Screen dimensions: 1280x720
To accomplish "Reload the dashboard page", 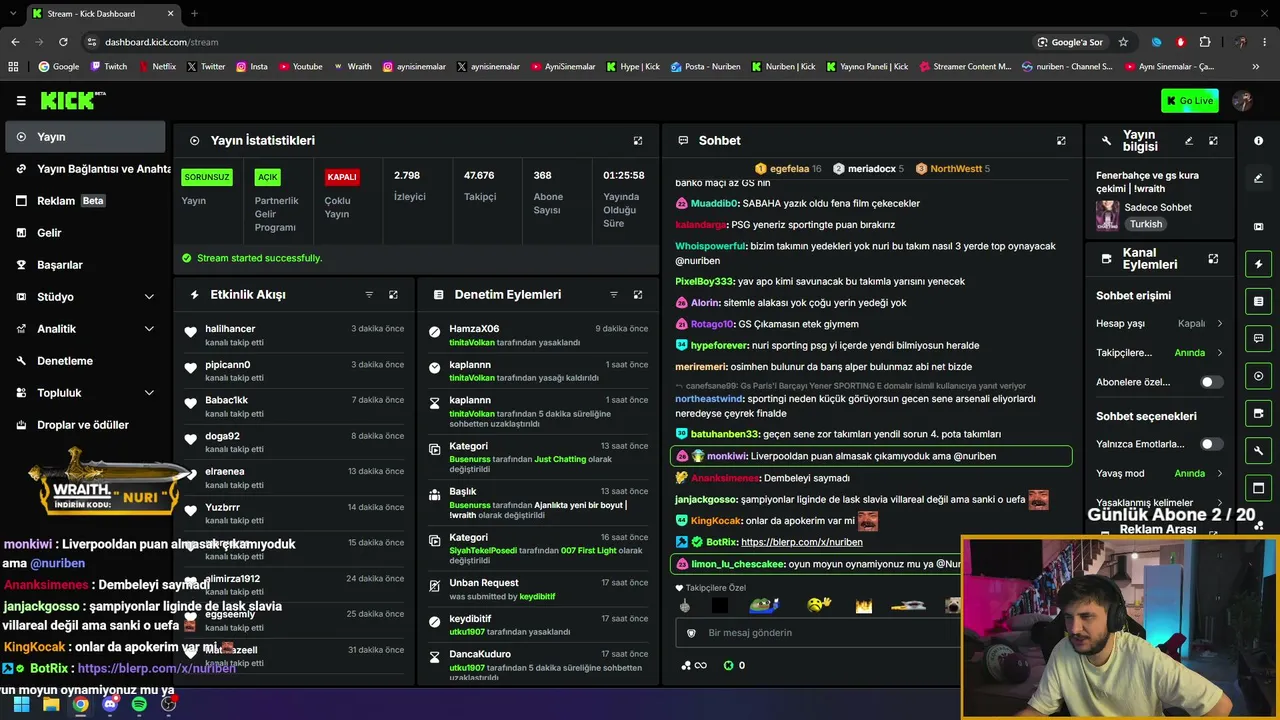I will coord(63,42).
